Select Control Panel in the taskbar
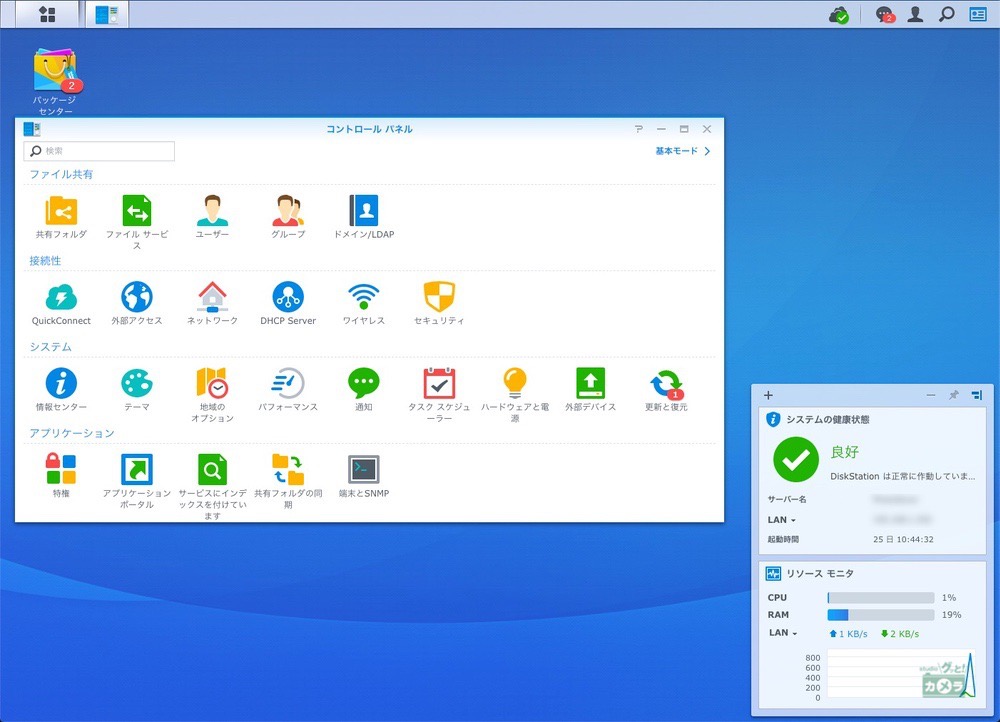 (x=107, y=14)
